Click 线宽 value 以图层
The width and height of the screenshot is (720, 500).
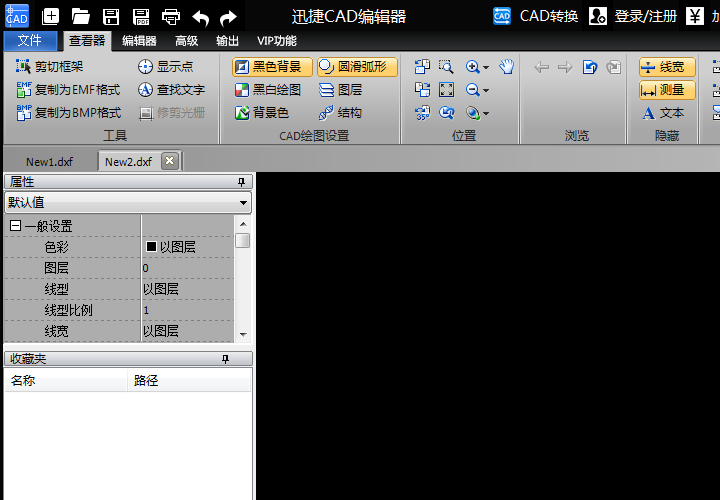point(188,331)
